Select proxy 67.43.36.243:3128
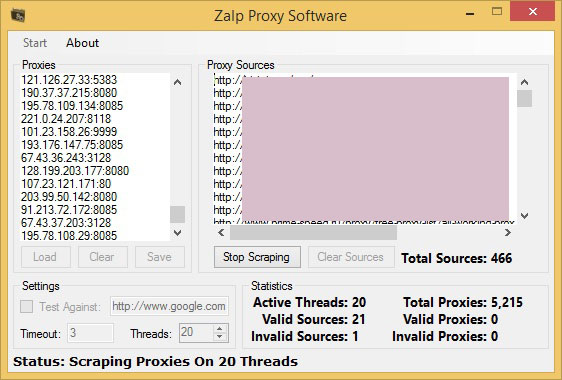This screenshot has width=562, height=380. [66, 158]
